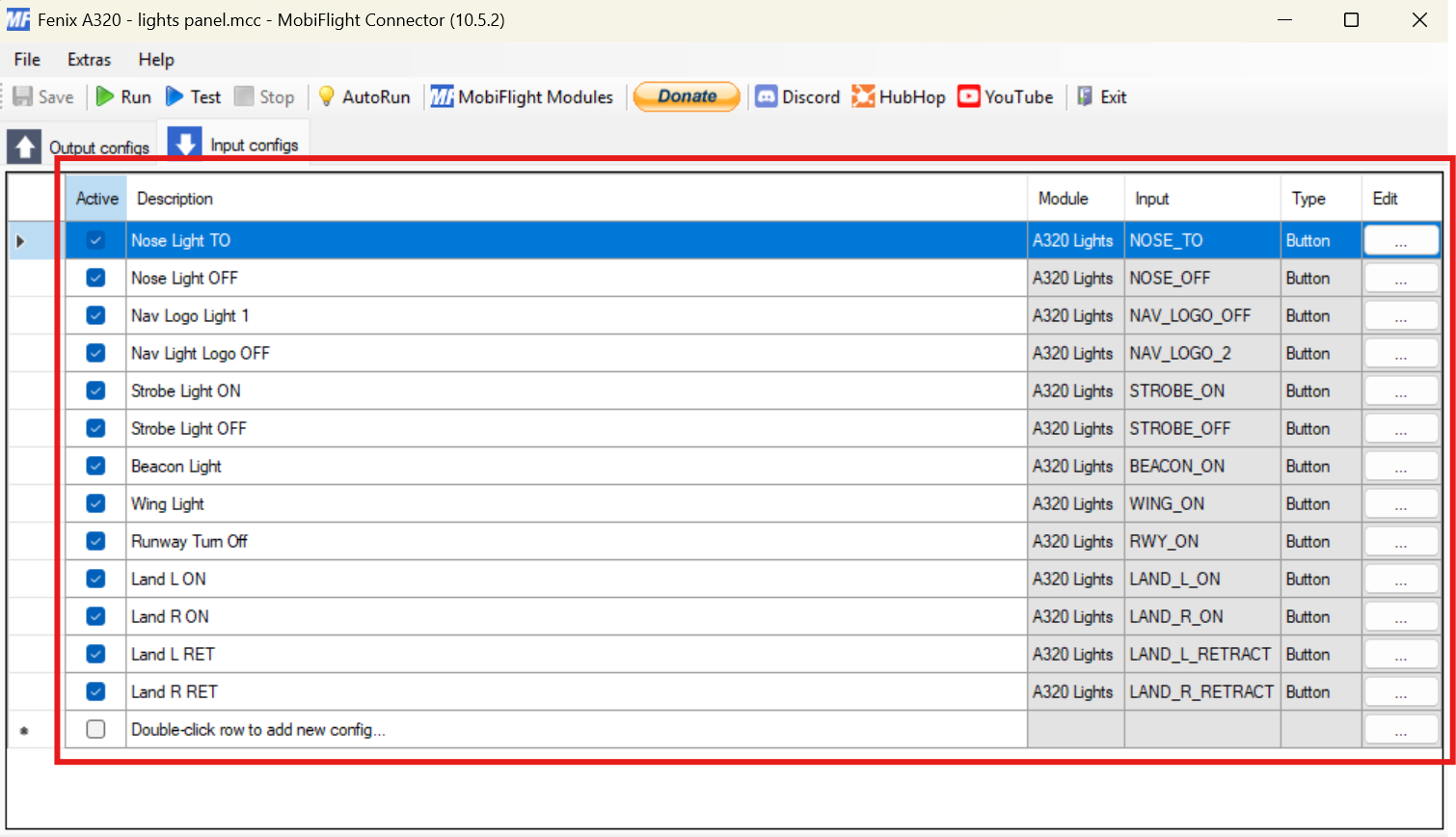Disable the Strobe Light ON config checkbox
This screenshot has width=1456, height=837.
pyautogui.click(x=95, y=391)
